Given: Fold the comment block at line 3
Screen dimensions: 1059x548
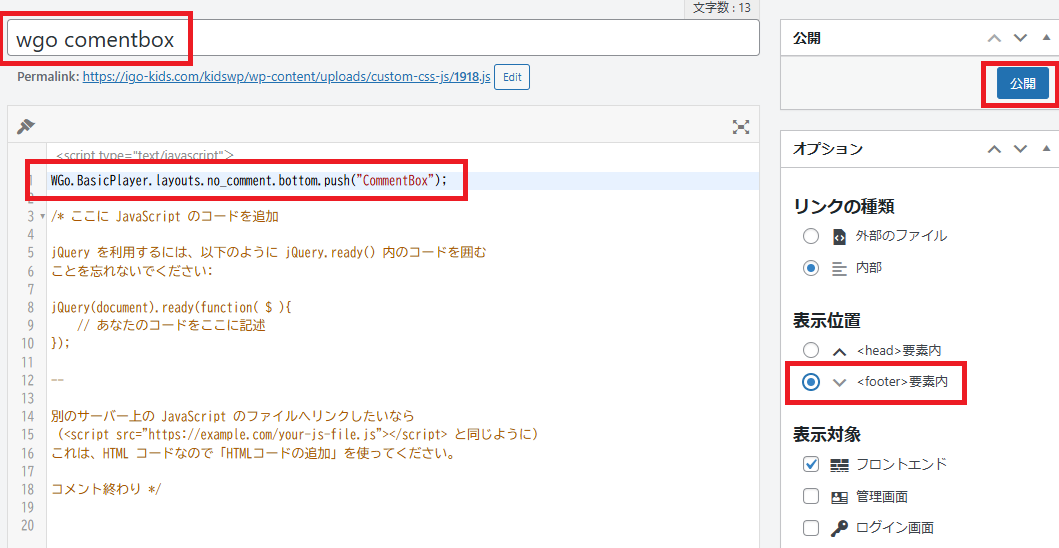Looking at the screenshot, I should pos(43,216).
